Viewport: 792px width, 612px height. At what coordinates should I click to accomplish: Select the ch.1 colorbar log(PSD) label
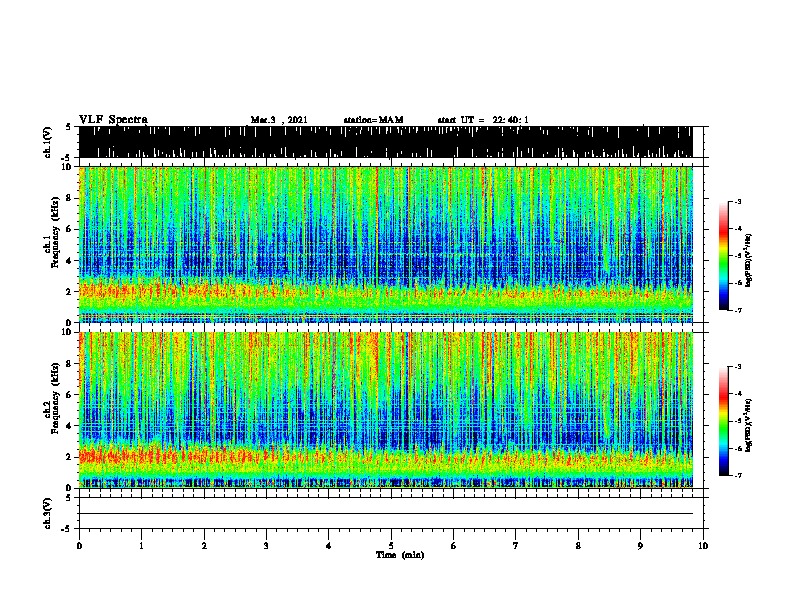[x=749, y=260]
